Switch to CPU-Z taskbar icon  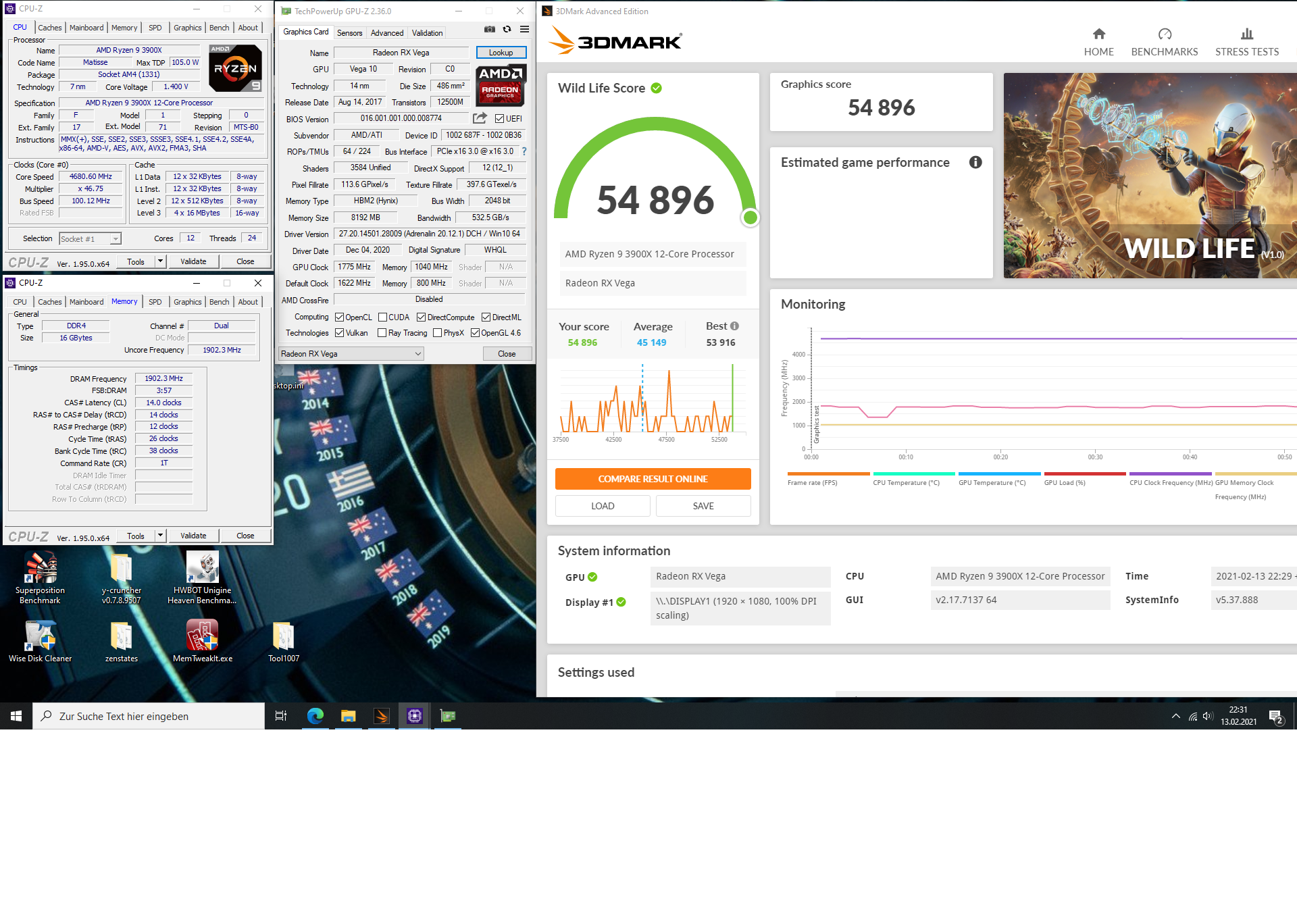pos(415,716)
